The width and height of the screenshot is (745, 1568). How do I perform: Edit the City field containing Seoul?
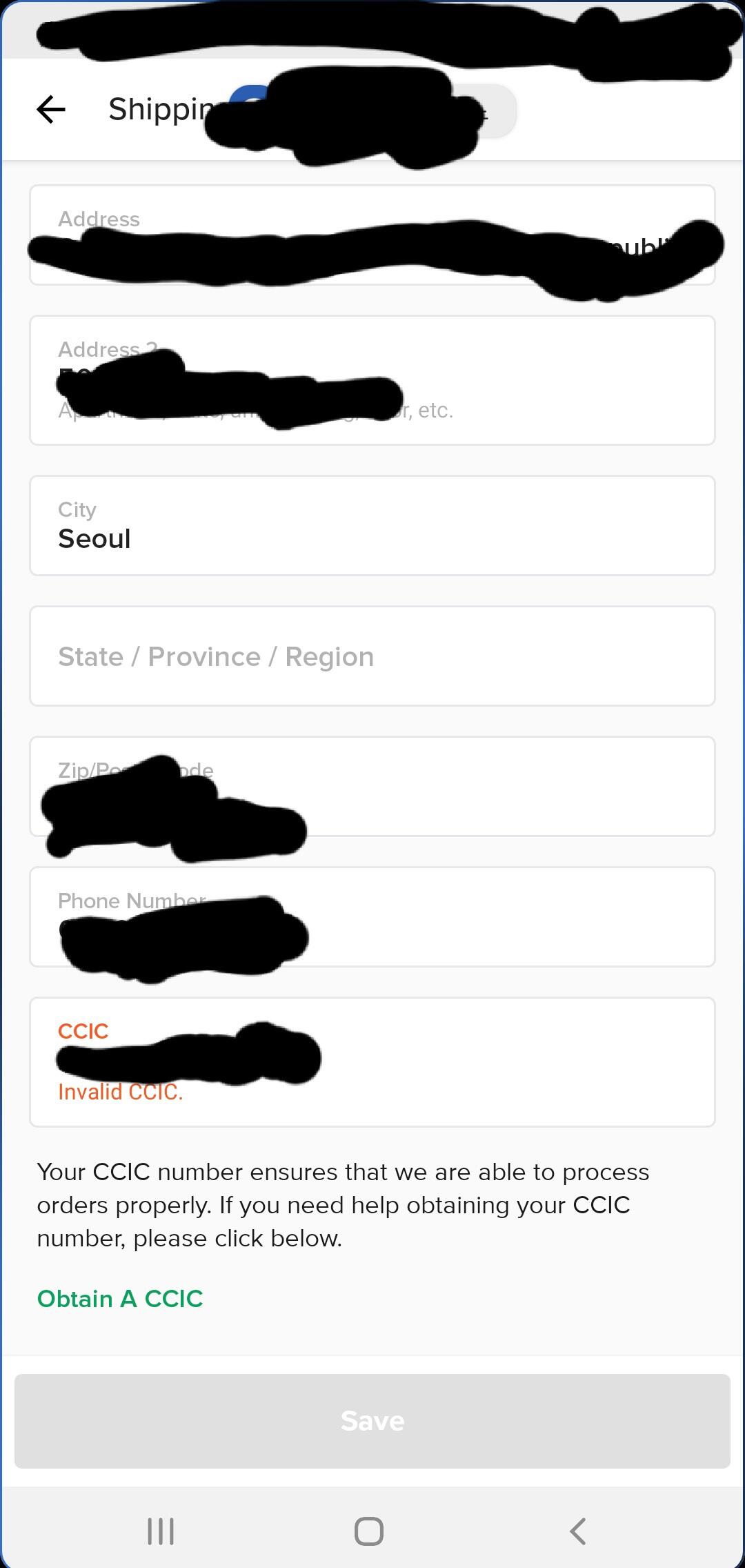[372, 525]
